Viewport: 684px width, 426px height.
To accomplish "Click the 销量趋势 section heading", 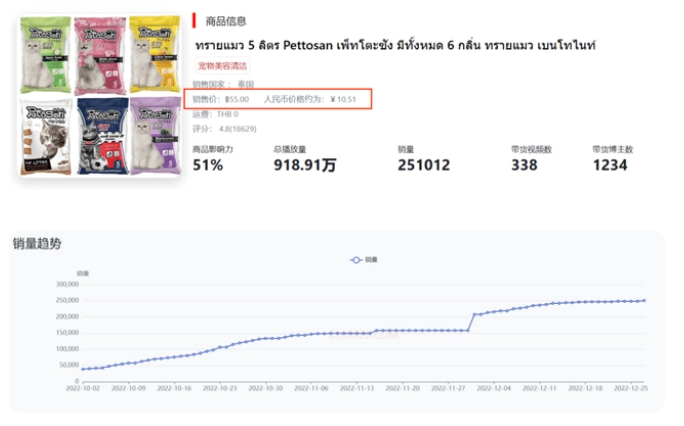I will click(37, 243).
